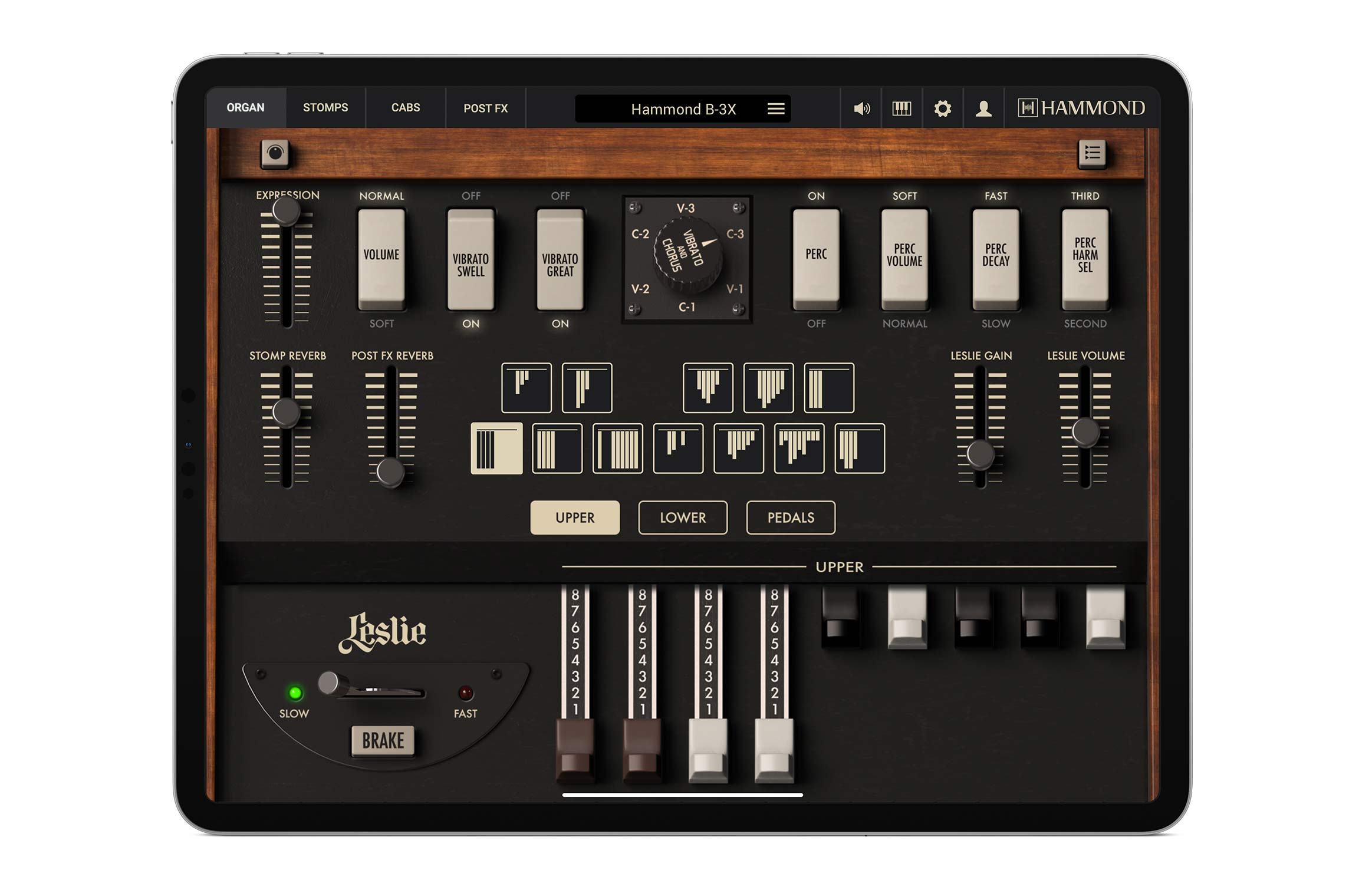Open the hamburger menu beside the preset name
Screen dimensions: 1372x890
[775, 108]
